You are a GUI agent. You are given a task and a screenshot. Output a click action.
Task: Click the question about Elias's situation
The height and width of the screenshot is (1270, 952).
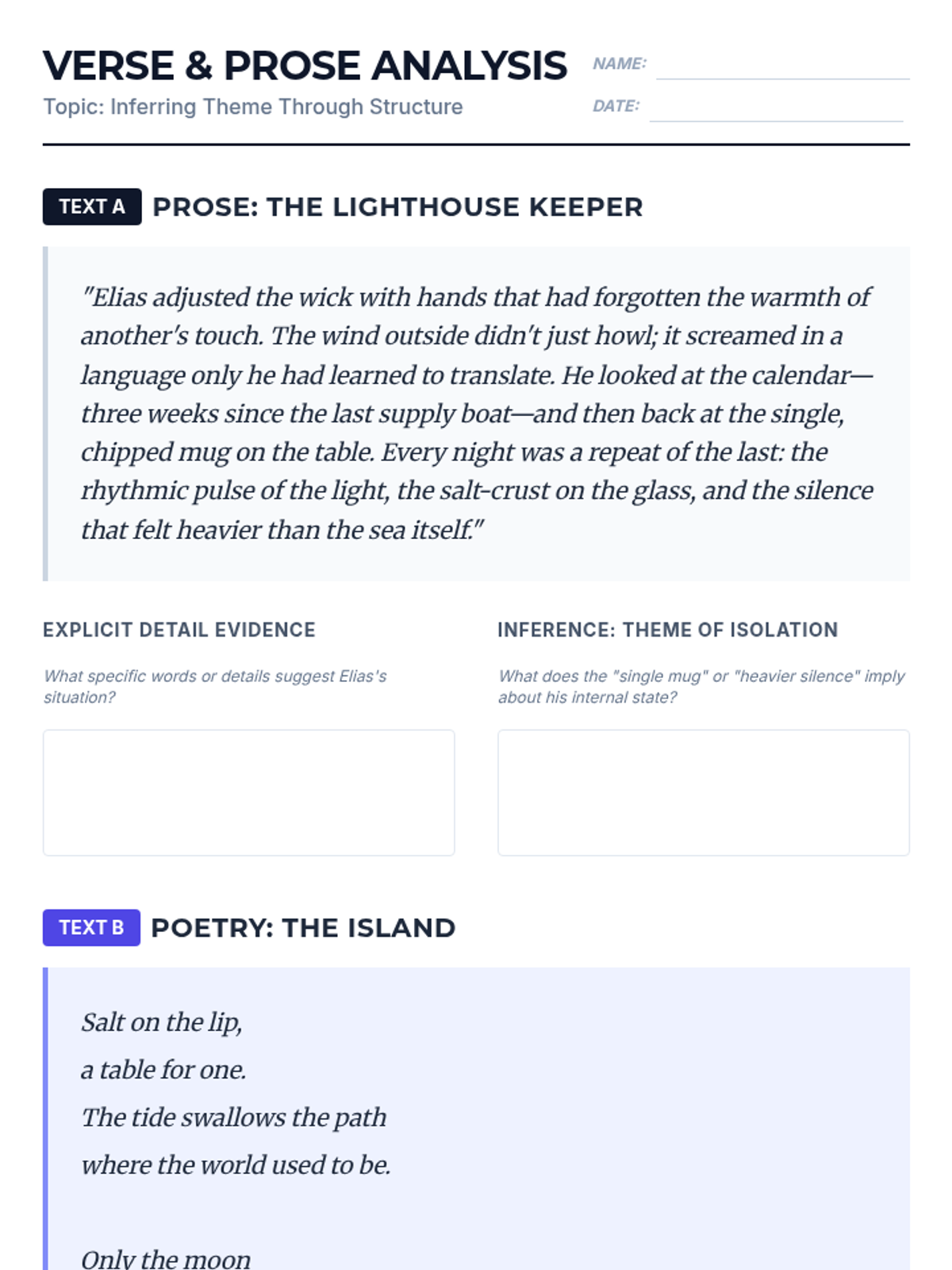pyautogui.click(x=215, y=687)
